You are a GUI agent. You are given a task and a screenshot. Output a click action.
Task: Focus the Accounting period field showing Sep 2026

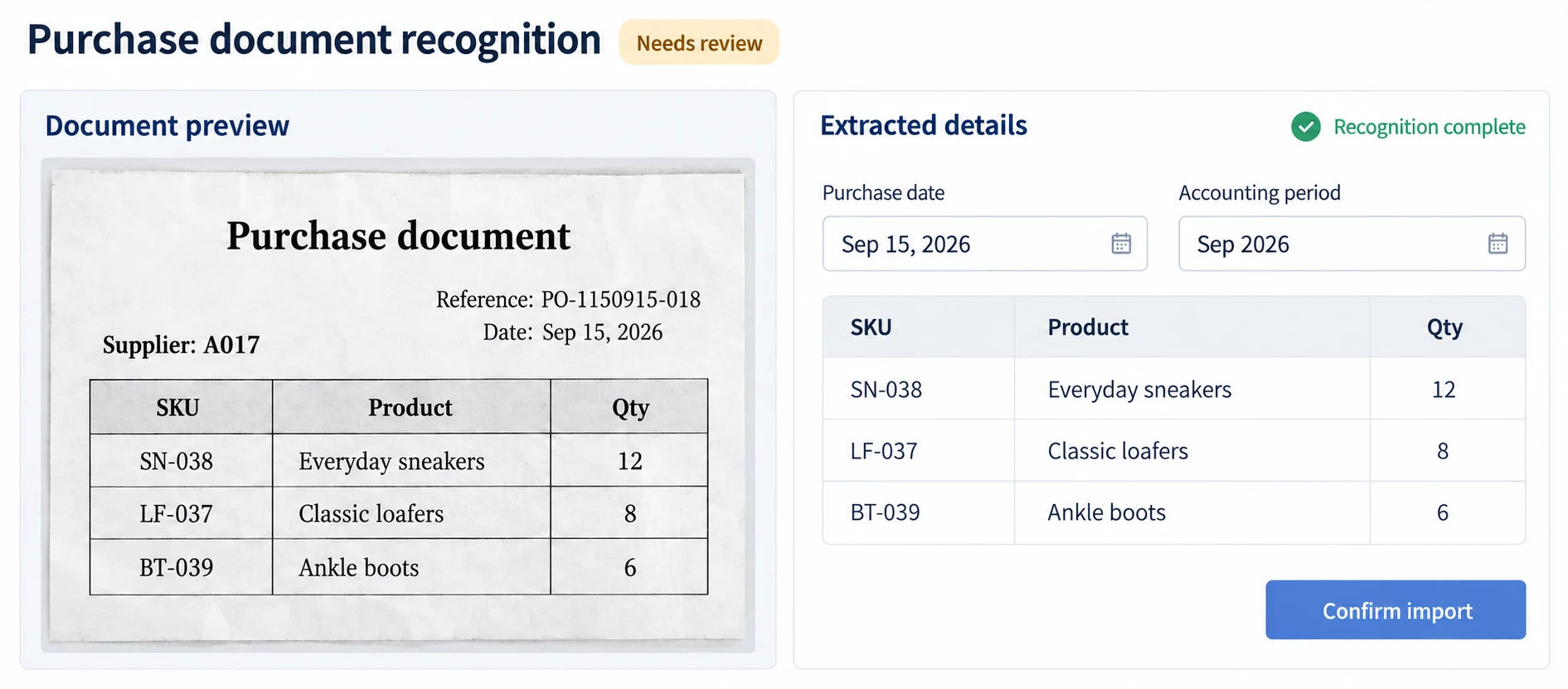coord(1352,244)
